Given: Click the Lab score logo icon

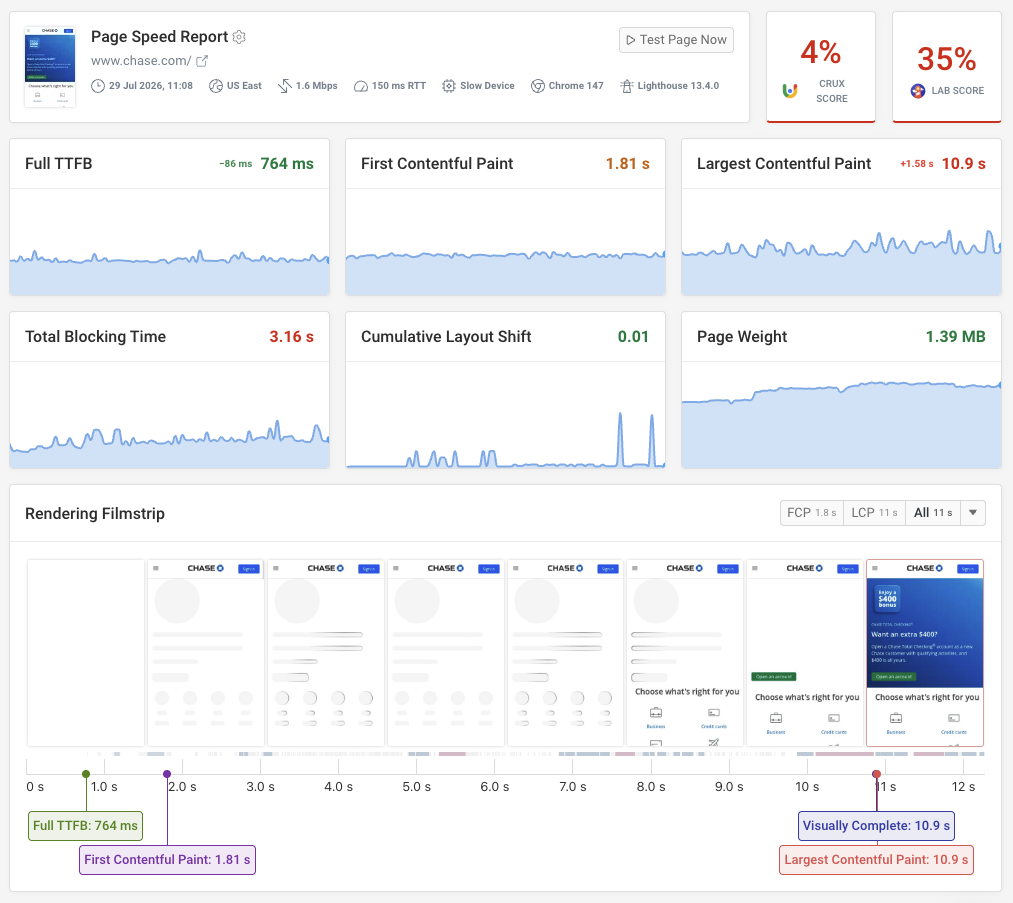Looking at the screenshot, I should (918, 91).
